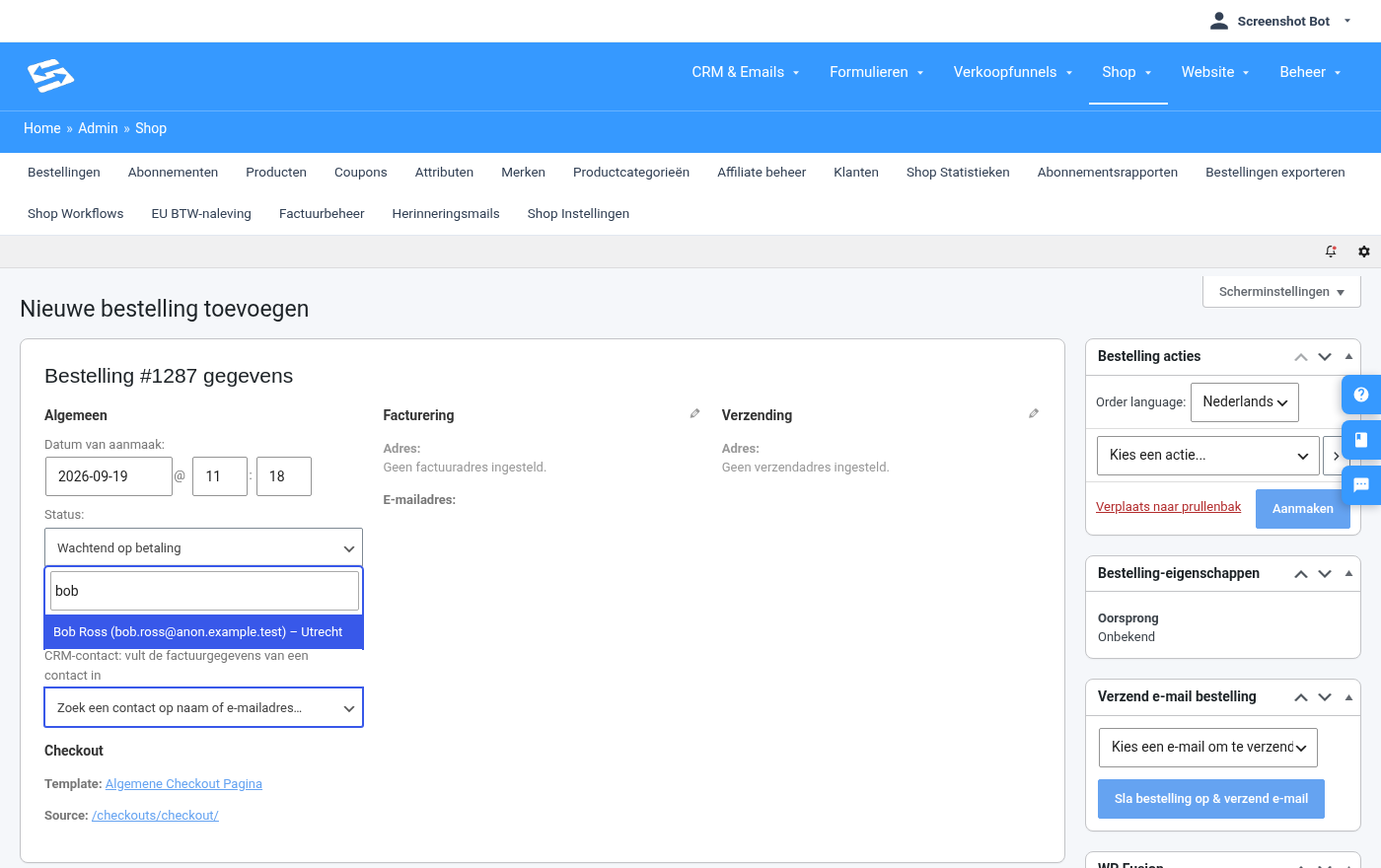The height and width of the screenshot is (868, 1381).
Task: Click the Admin breadcrumb link
Action: point(98,128)
